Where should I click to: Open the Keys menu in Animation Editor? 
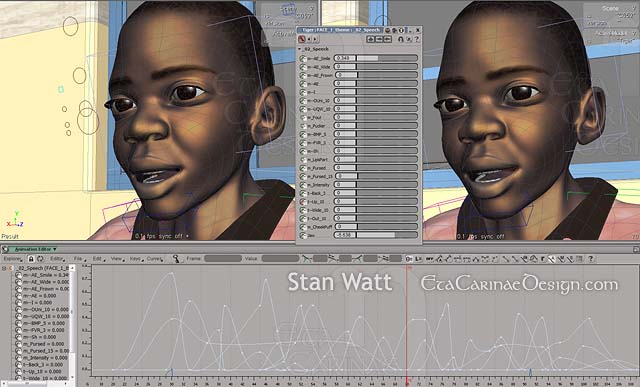136,259
